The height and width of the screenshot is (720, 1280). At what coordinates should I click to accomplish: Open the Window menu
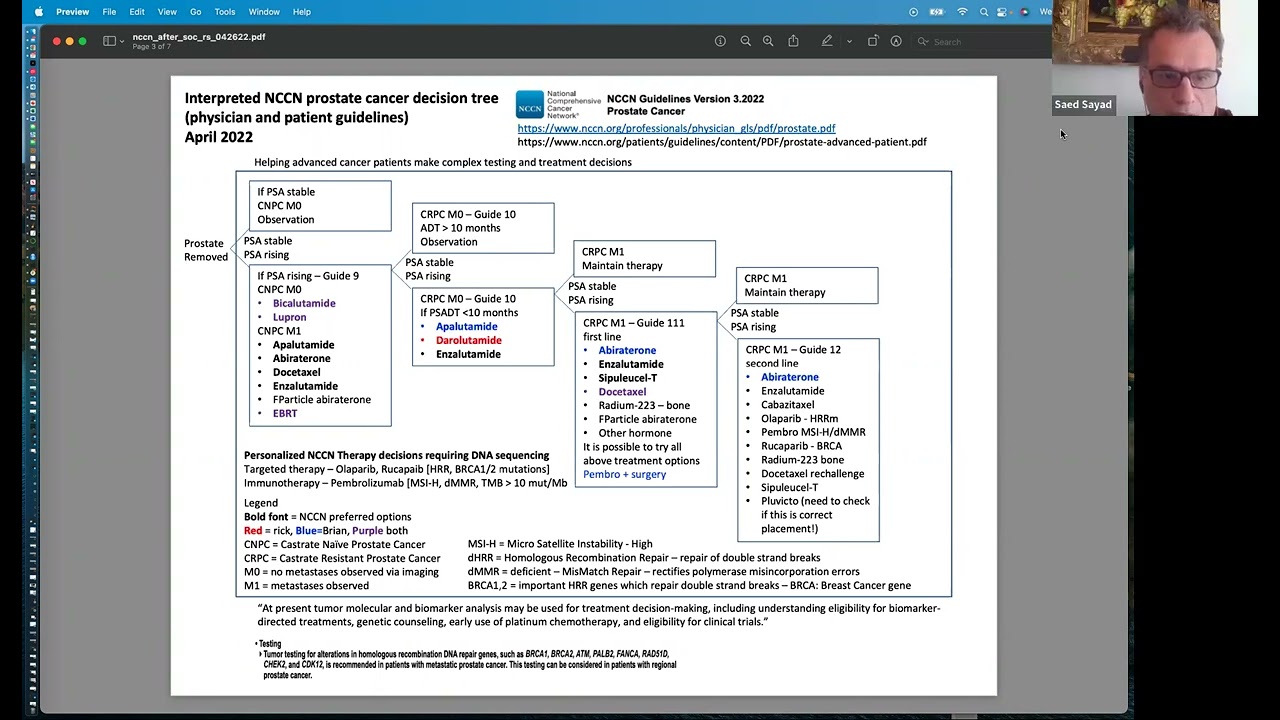264,12
